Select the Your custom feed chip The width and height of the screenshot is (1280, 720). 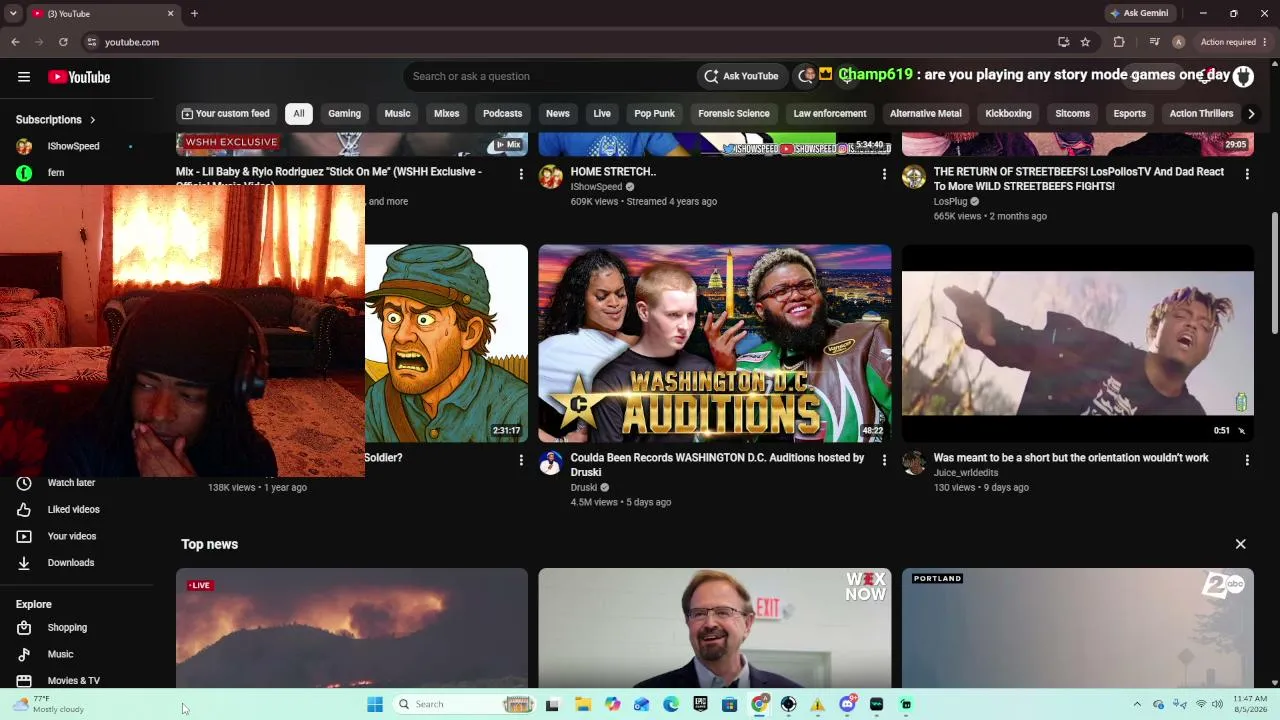[x=225, y=114]
